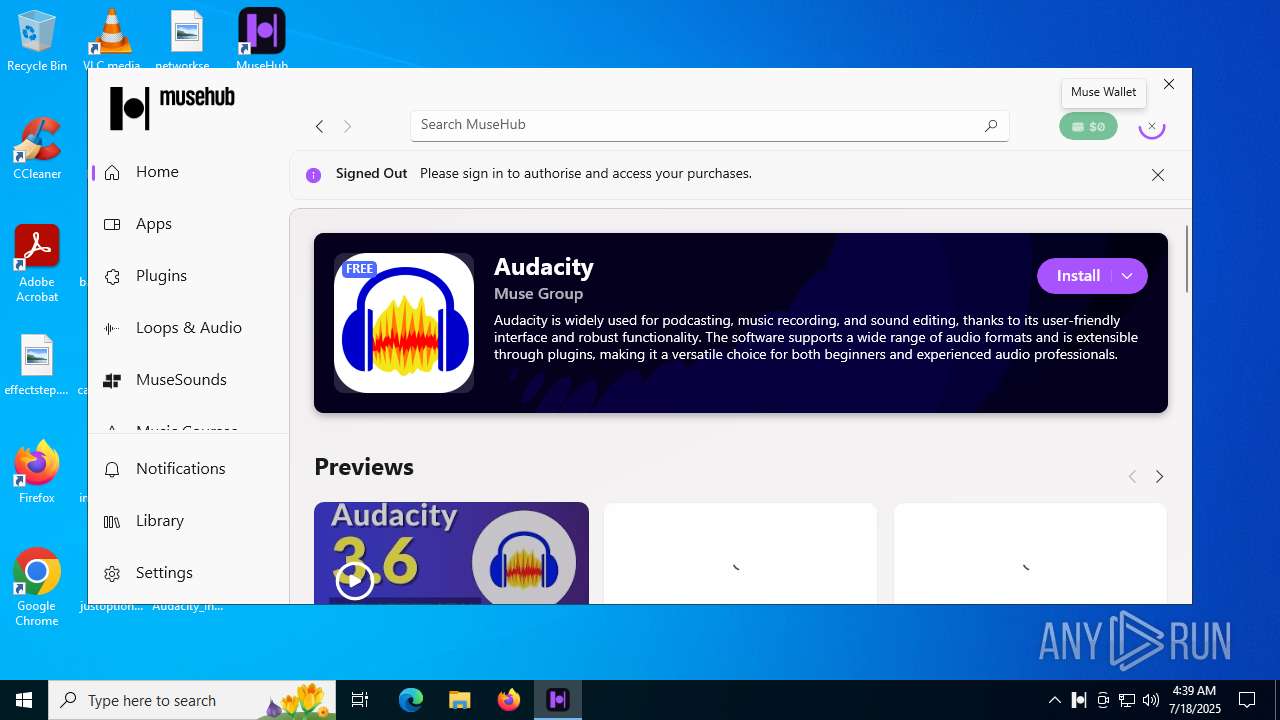Viewport: 1280px width, 720px height.
Task: Open Loops & Audio section
Action: click(188, 328)
